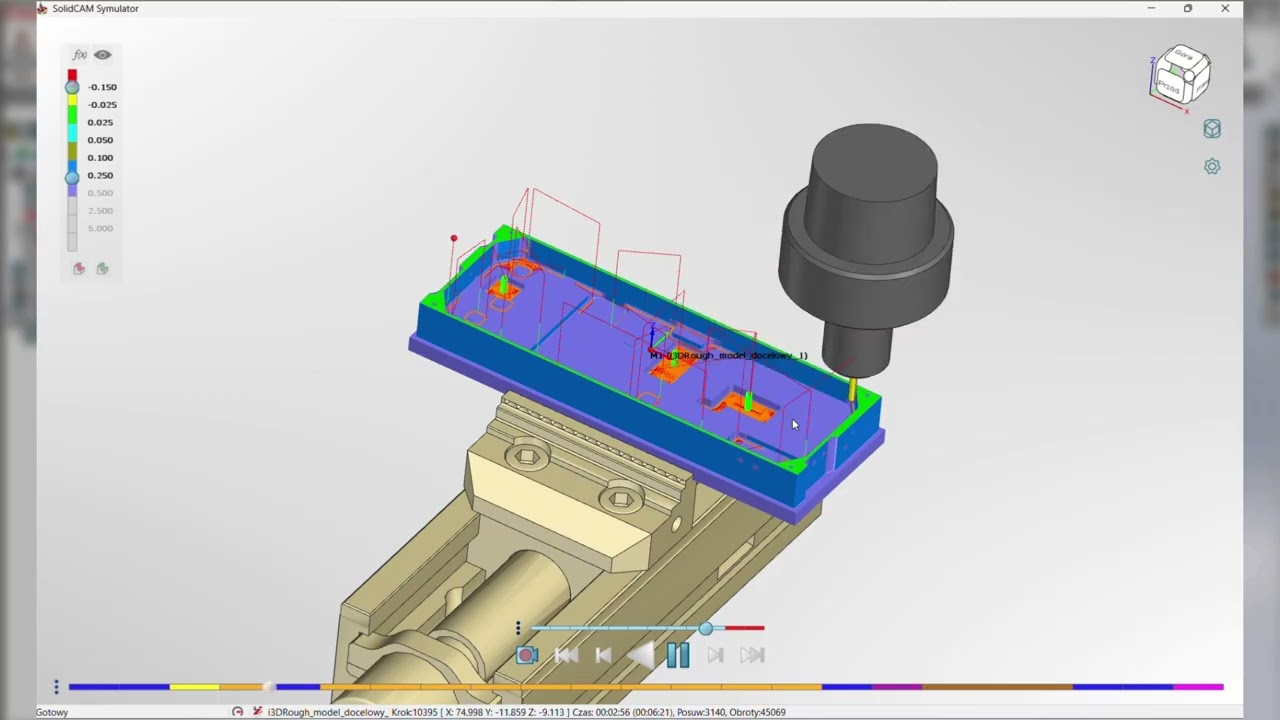Click the simulation speed slider handle
Viewport: 1280px width, 720px height.
(x=706, y=628)
